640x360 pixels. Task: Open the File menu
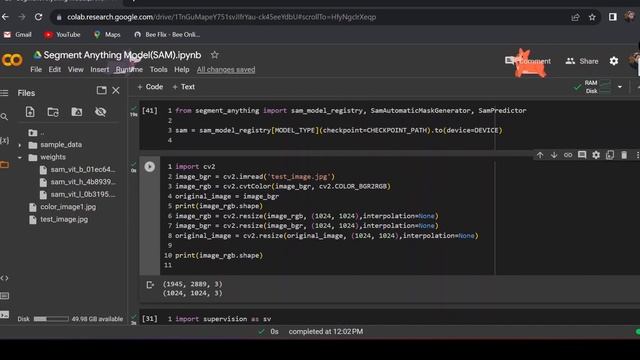[x=36, y=69]
